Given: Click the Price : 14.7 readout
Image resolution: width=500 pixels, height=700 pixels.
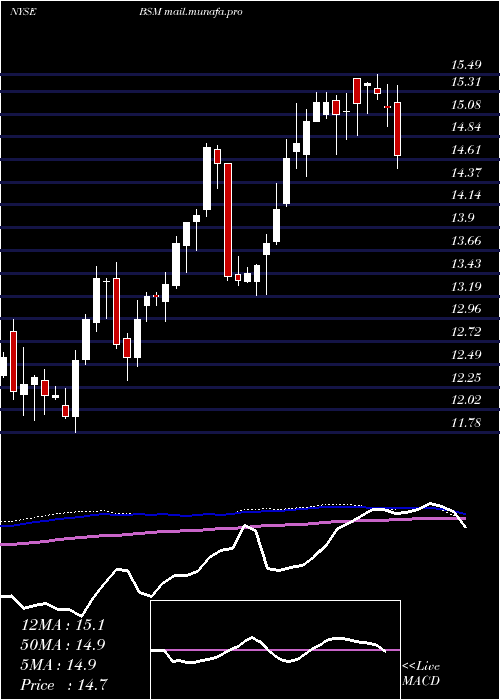Looking at the screenshot, I should (64, 685).
